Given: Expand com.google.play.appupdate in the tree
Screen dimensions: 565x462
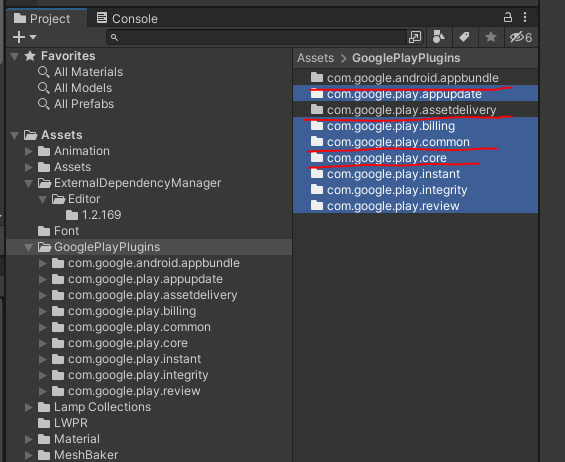Looking at the screenshot, I should coord(43,279).
